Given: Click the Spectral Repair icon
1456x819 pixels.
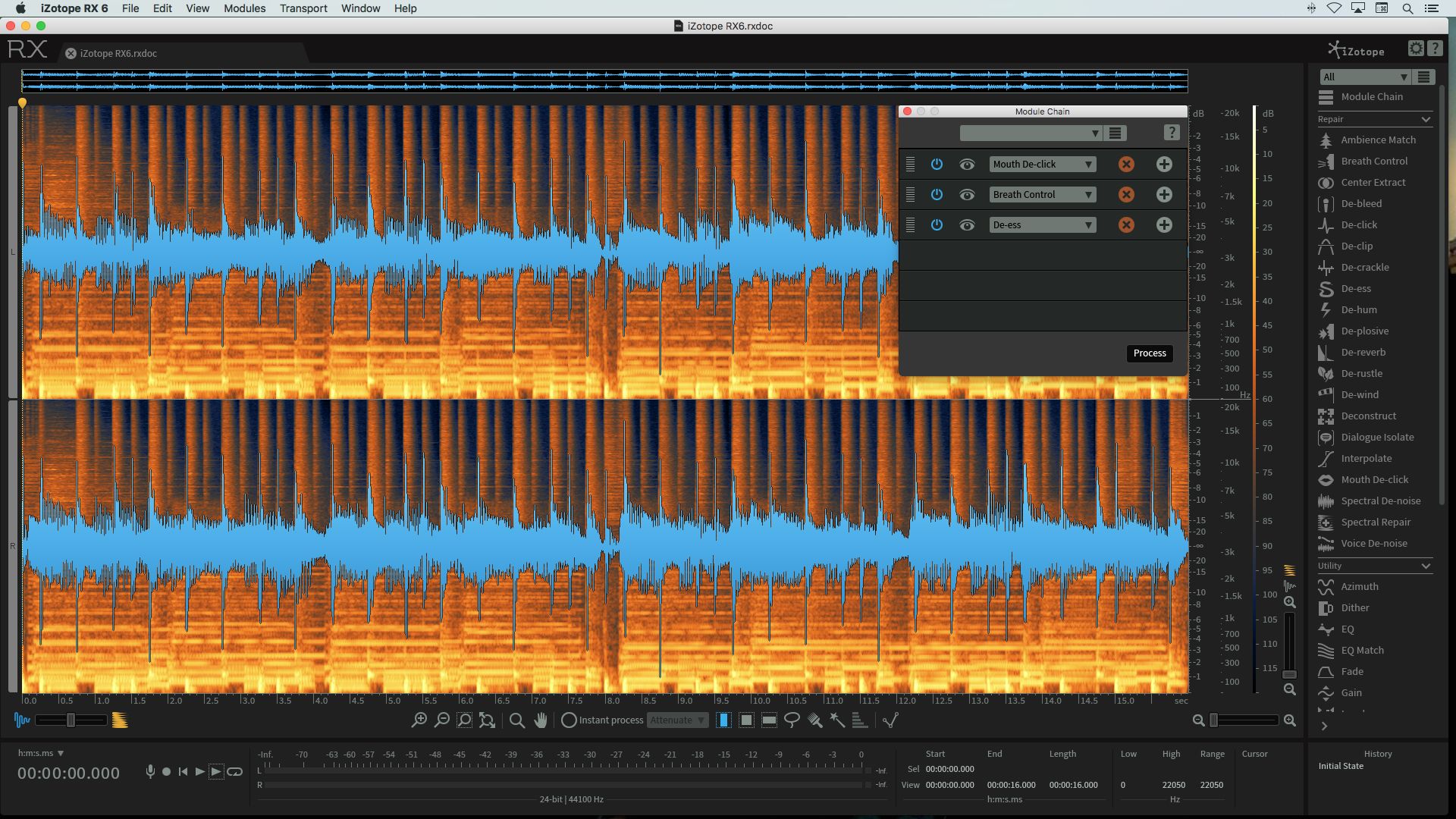Looking at the screenshot, I should tap(1326, 522).
